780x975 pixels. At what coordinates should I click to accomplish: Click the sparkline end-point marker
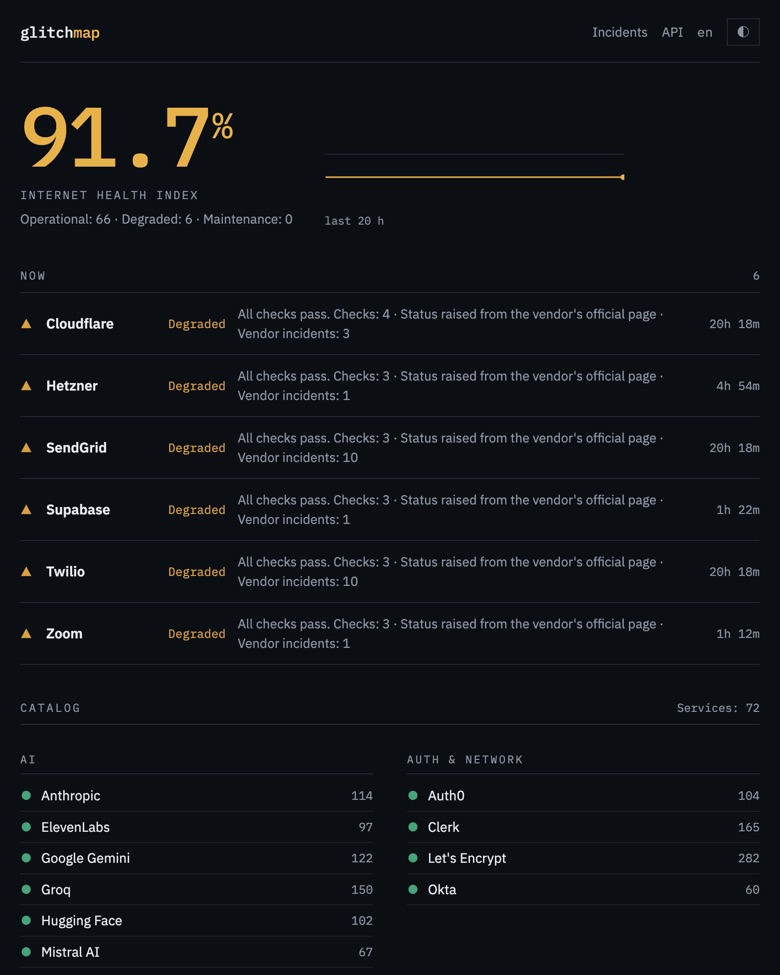point(622,177)
